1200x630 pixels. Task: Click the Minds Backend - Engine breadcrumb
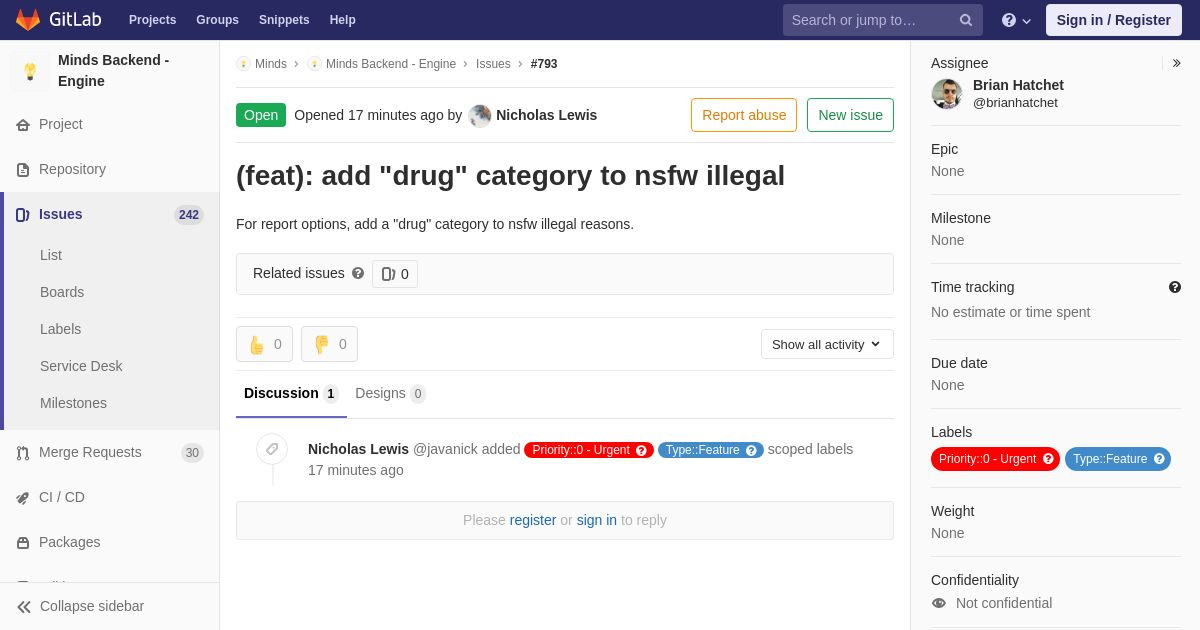pyautogui.click(x=390, y=64)
